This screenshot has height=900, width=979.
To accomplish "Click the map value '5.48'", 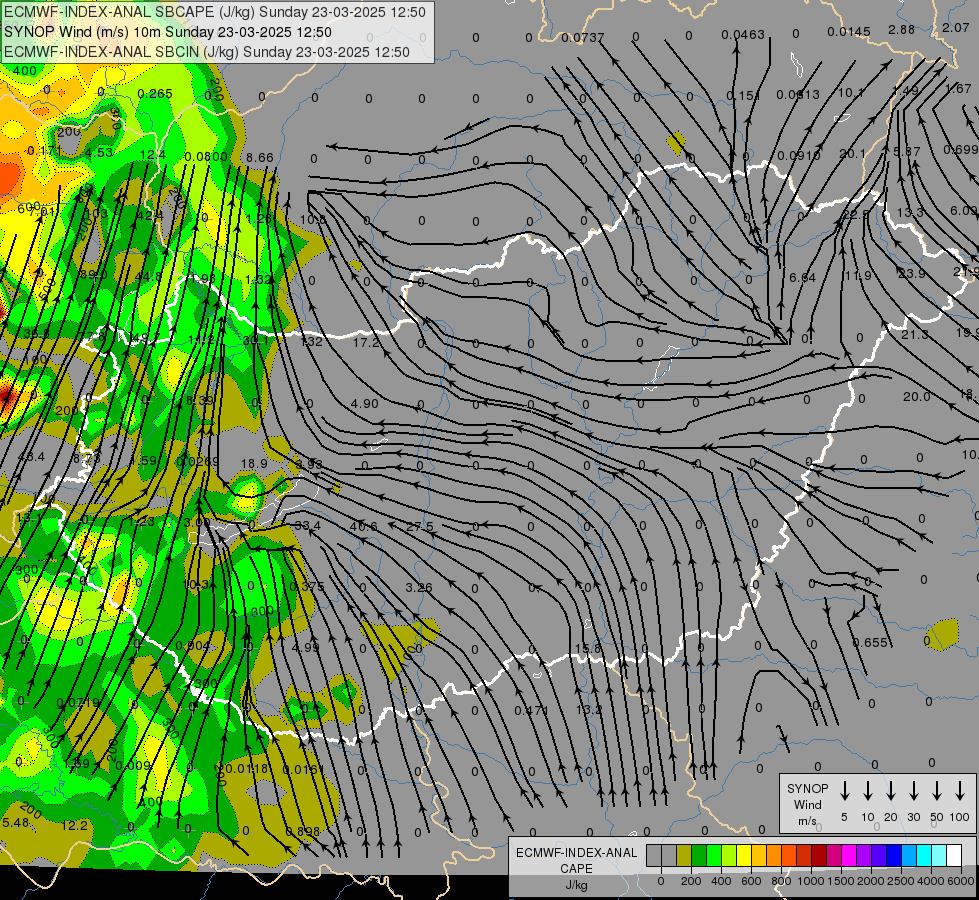I will pyautogui.click(x=16, y=823).
